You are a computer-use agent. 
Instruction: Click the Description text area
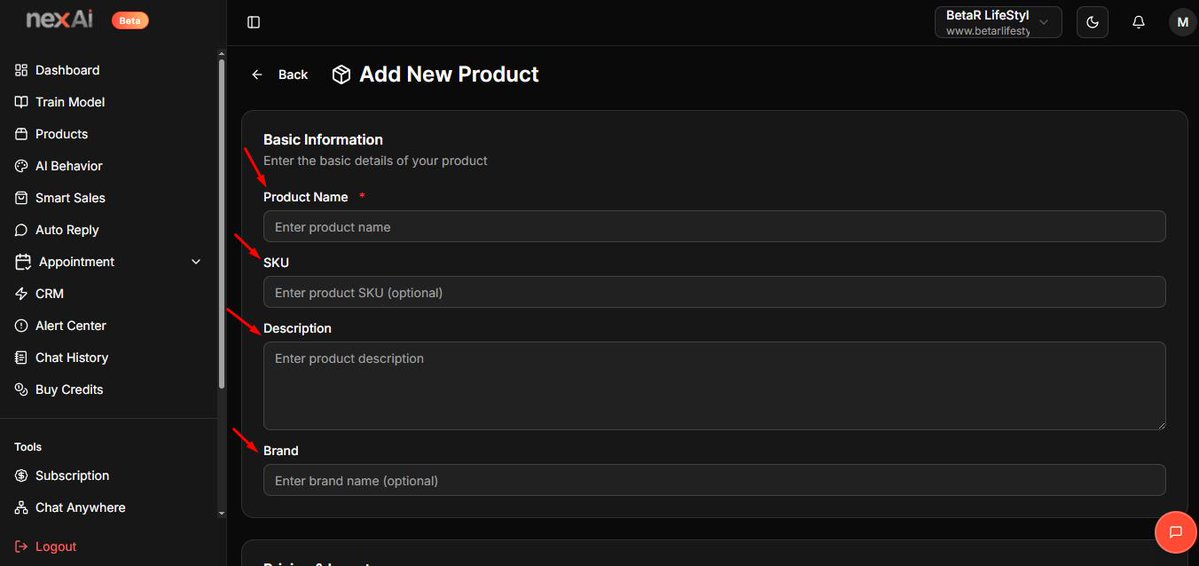pos(714,385)
